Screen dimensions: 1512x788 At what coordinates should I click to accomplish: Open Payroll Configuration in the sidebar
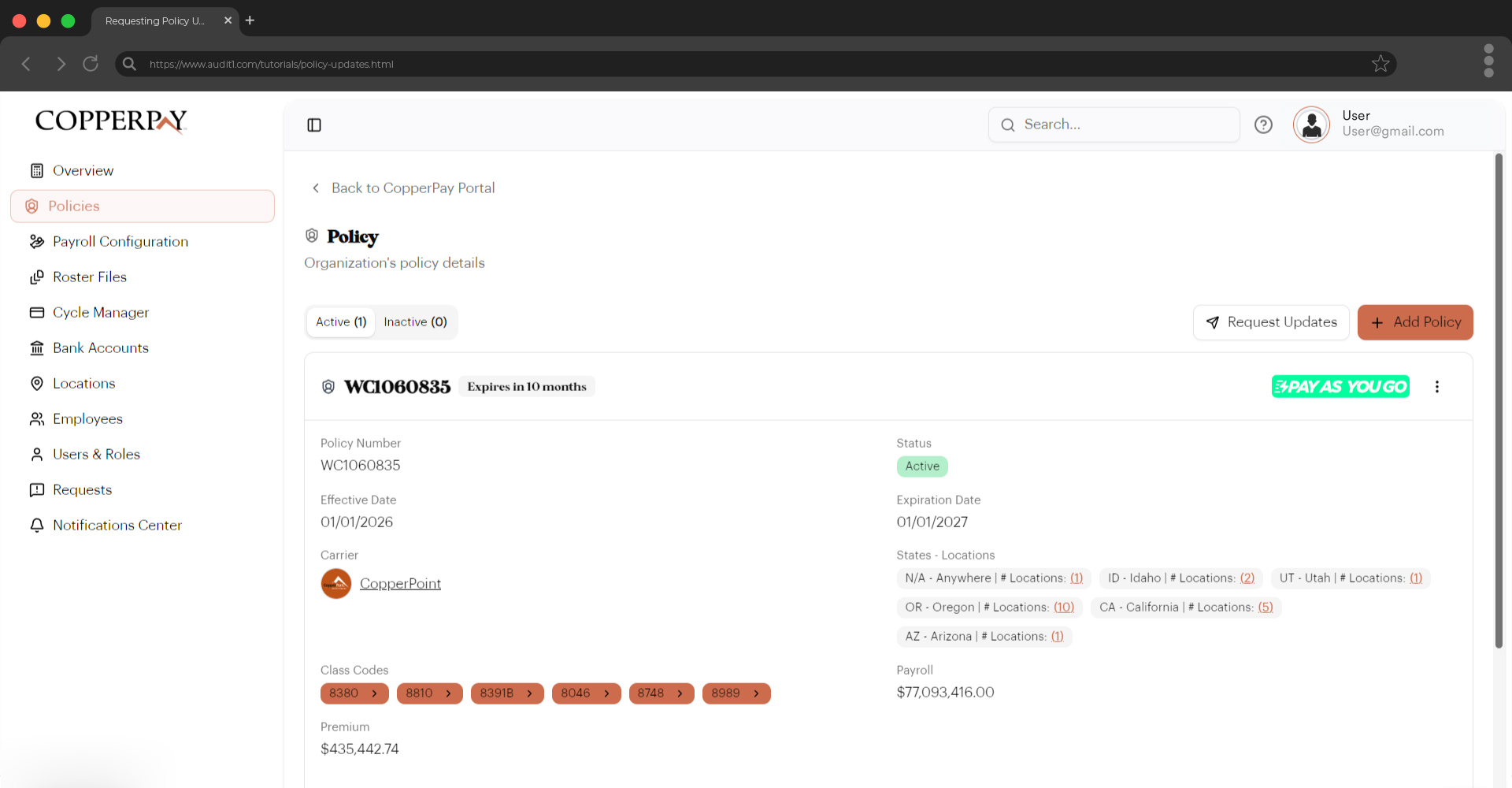pyautogui.click(x=120, y=242)
